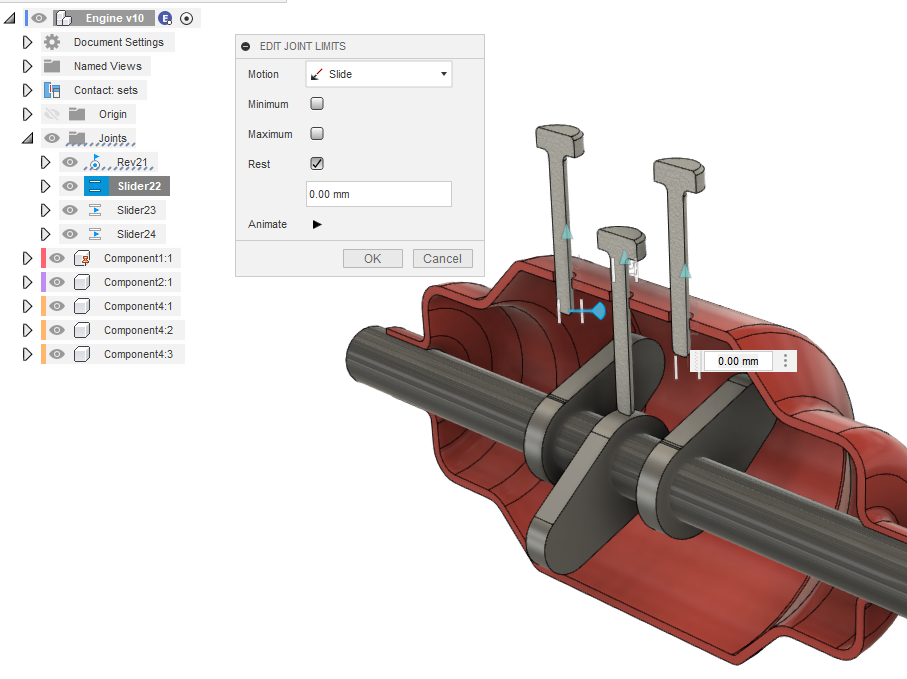Uncheck the Rest checkbox
907x679 pixels.
(317, 164)
